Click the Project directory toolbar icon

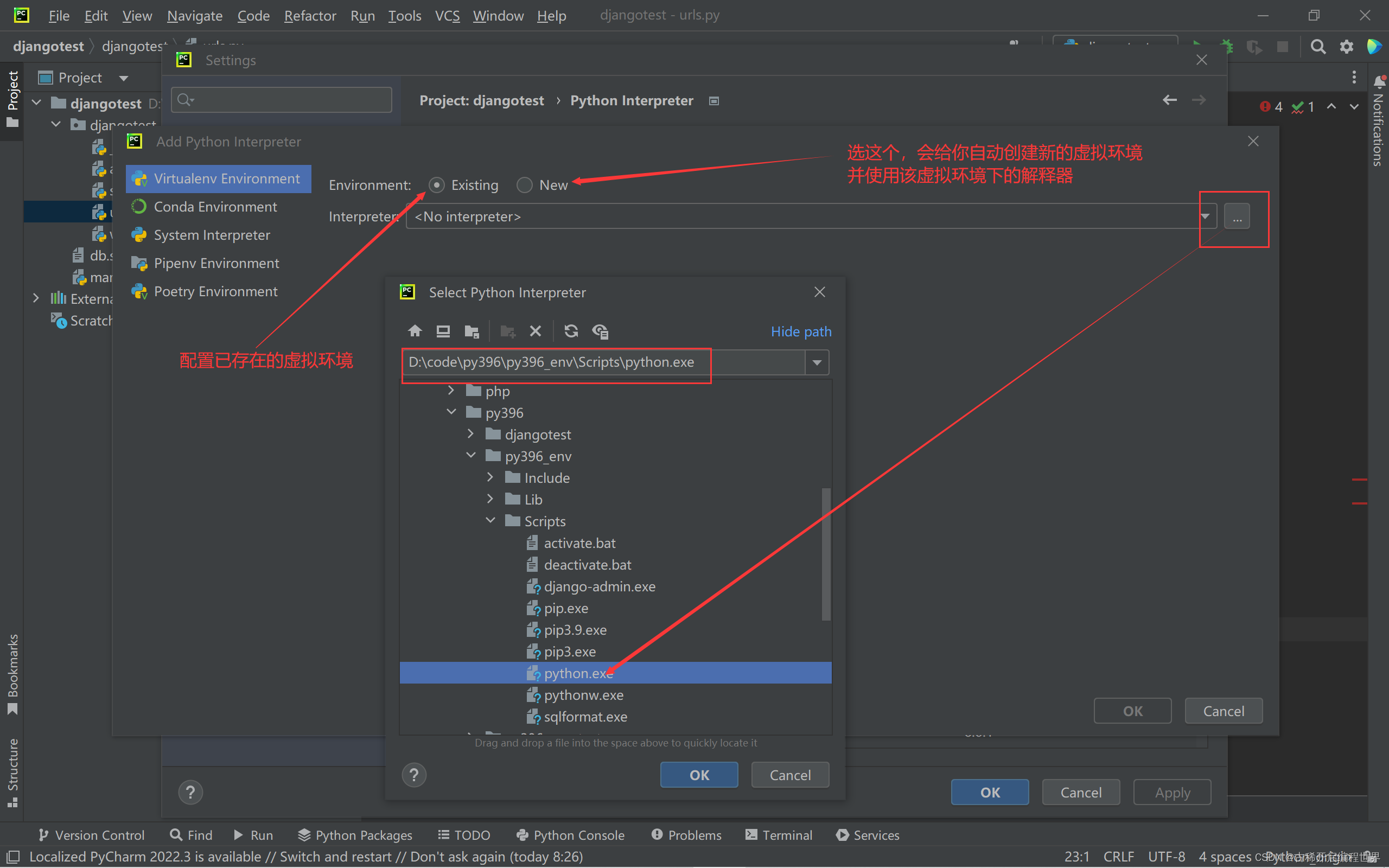[x=472, y=331]
